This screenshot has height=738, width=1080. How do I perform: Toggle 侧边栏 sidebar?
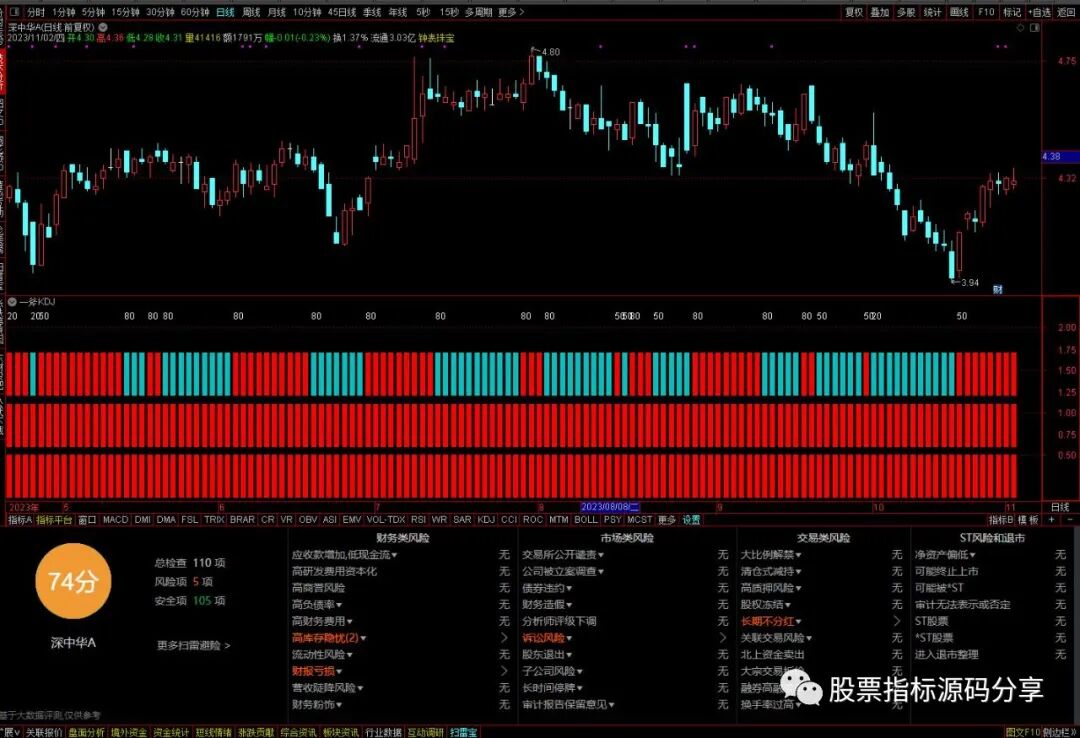tap(1058, 732)
